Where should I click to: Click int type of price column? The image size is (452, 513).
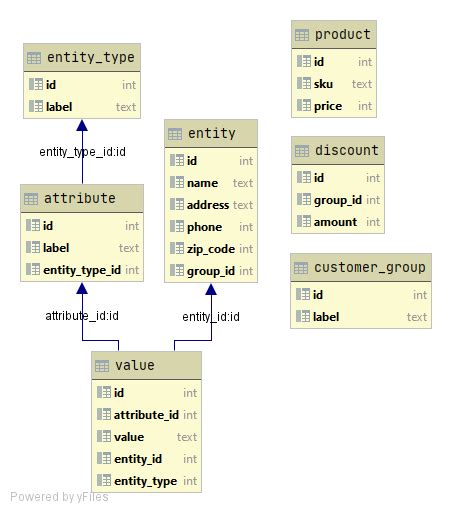[x=365, y=106]
